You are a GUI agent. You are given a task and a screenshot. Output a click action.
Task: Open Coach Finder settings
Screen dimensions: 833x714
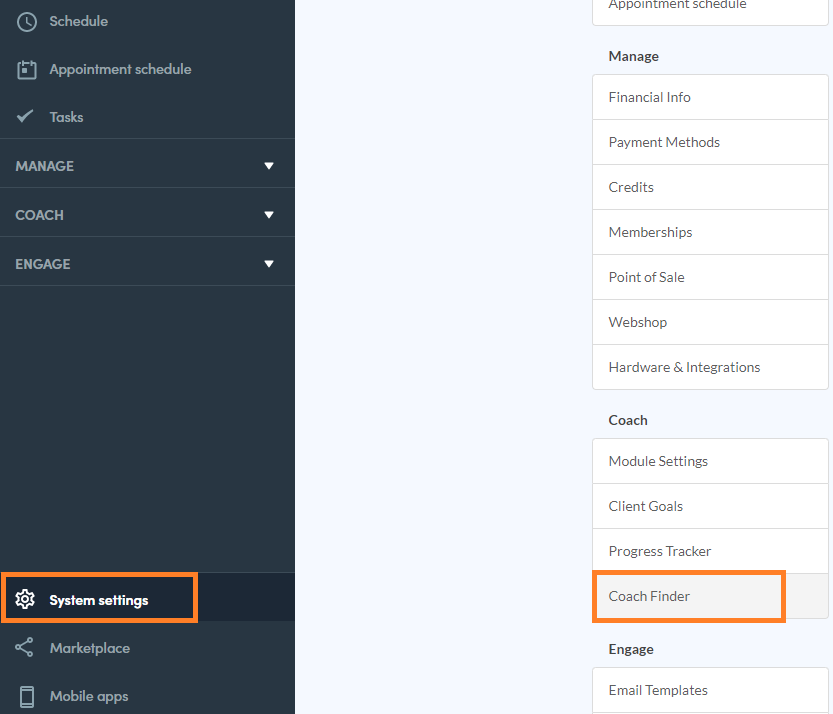tap(710, 596)
